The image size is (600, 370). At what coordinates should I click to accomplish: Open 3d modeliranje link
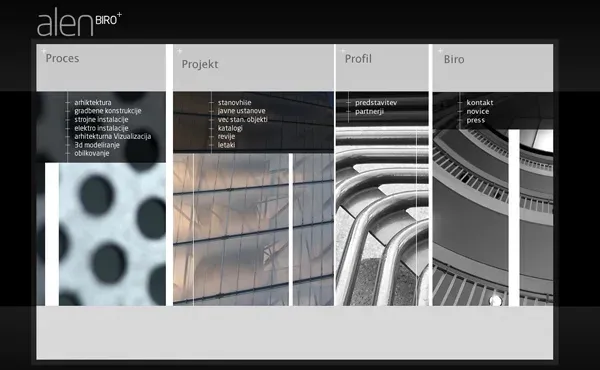[x=97, y=145]
